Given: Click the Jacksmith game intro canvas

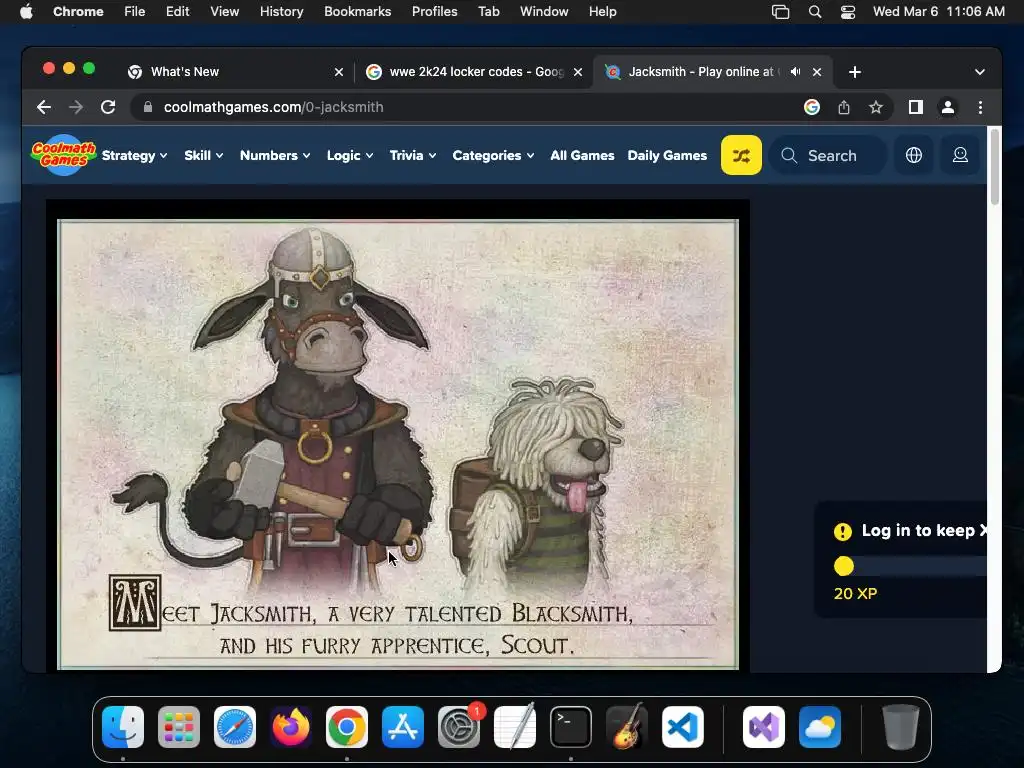Looking at the screenshot, I should coord(398,444).
